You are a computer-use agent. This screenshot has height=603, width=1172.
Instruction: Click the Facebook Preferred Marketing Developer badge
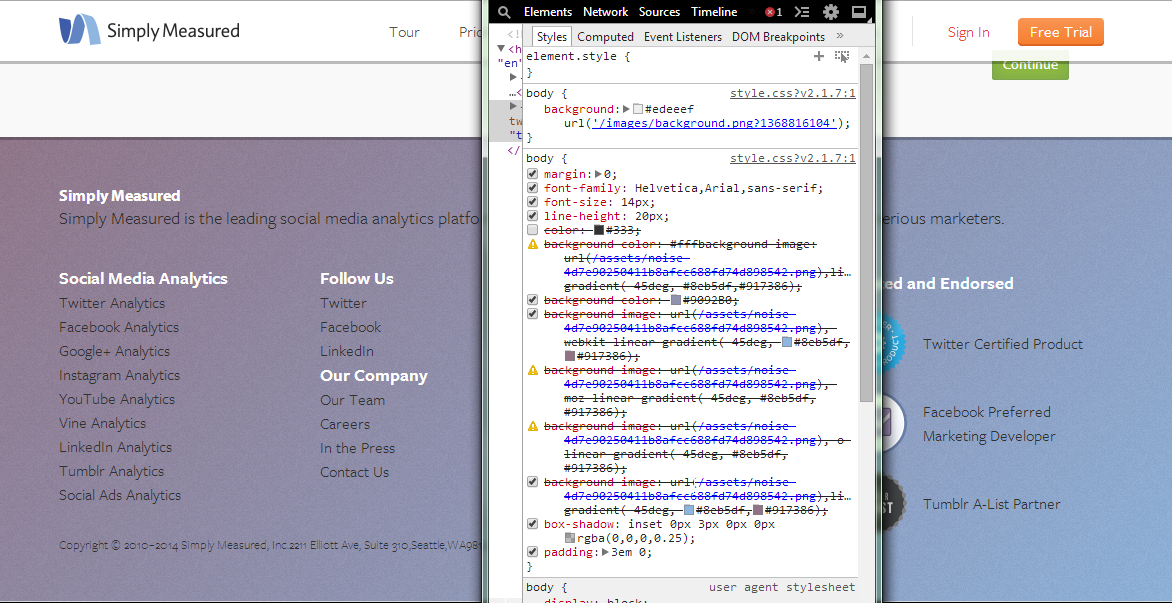[x=894, y=424]
